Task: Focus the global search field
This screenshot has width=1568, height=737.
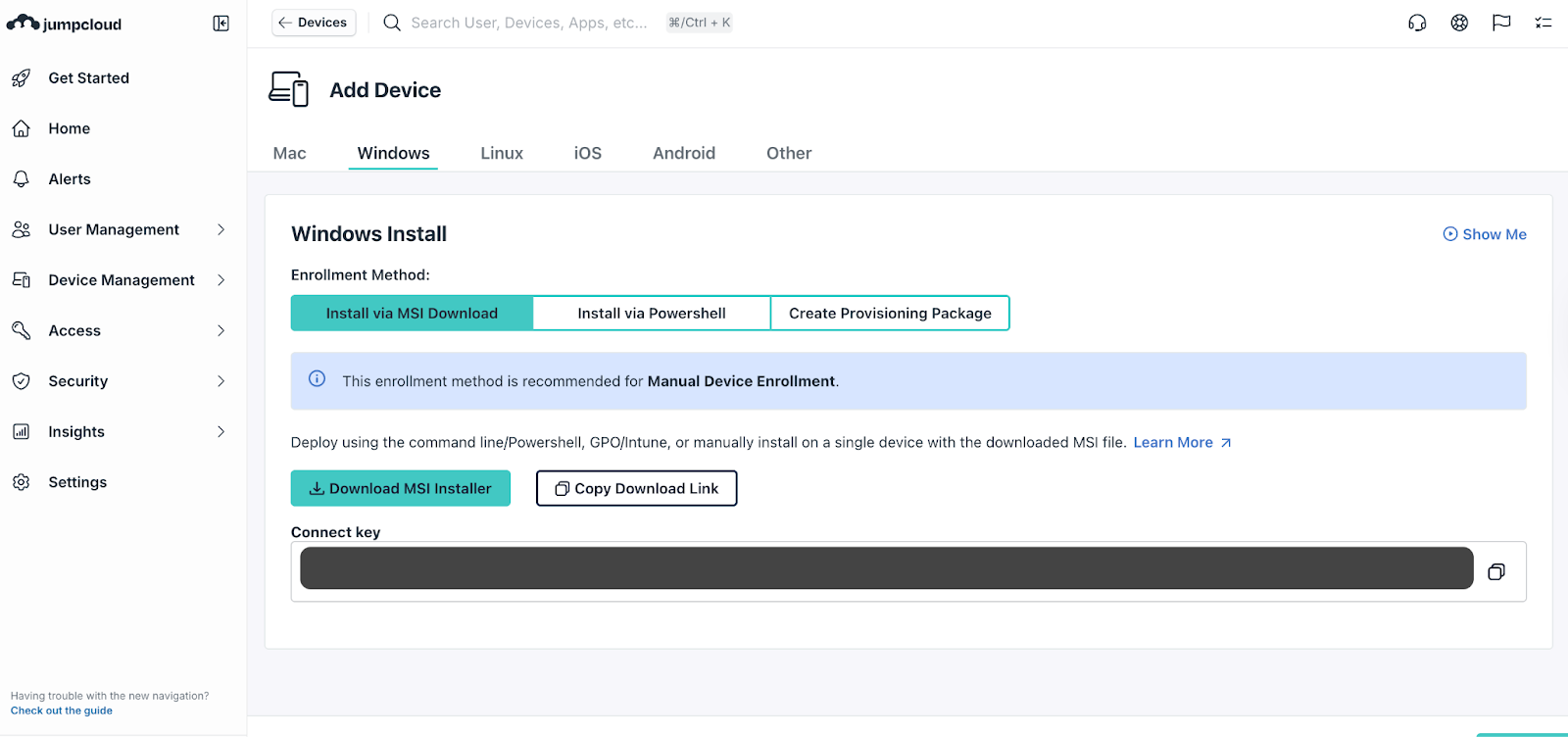Action: [x=529, y=23]
